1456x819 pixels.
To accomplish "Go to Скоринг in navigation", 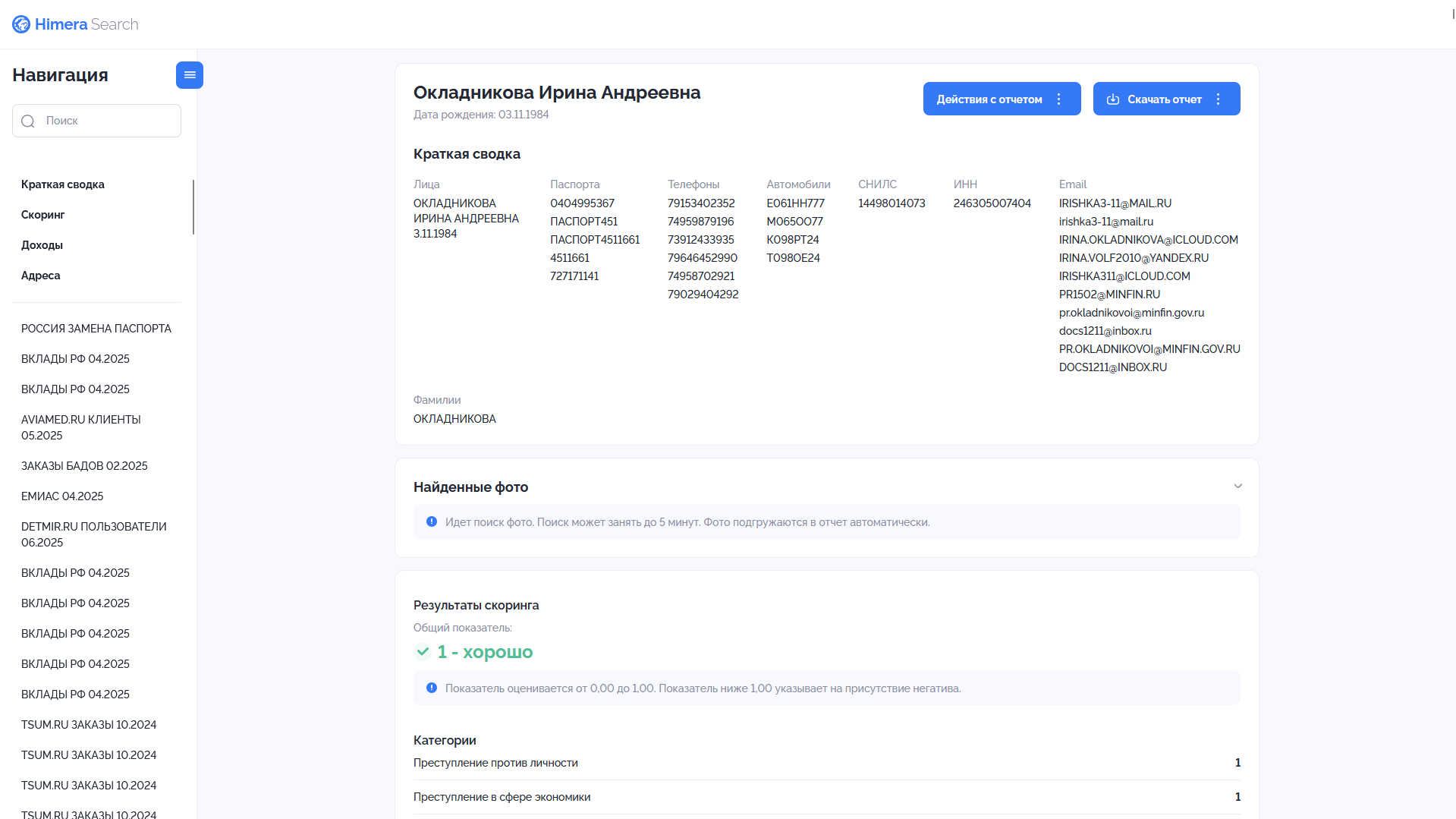I will [x=43, y=215].
